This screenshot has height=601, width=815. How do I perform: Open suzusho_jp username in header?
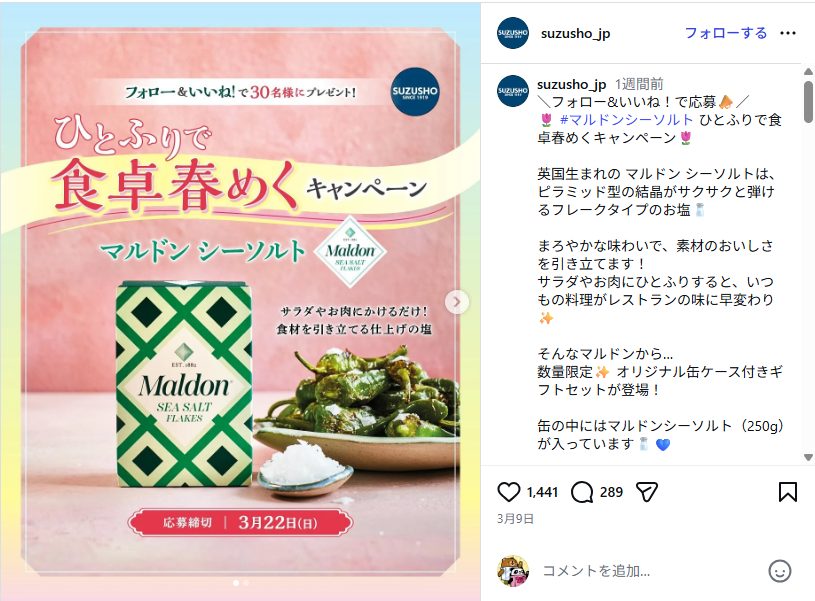[575, 34]
